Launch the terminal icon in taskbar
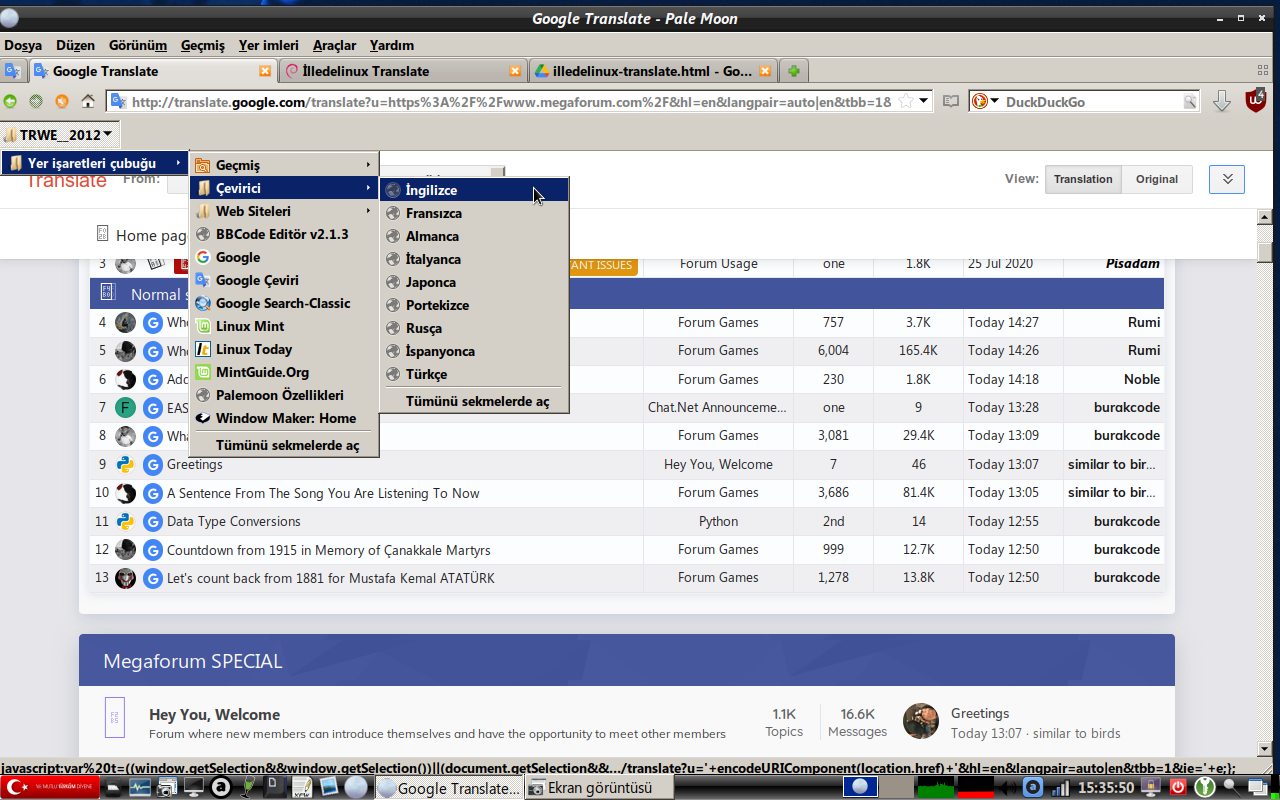Screen dimensions: 1280x800 [192, 788]
